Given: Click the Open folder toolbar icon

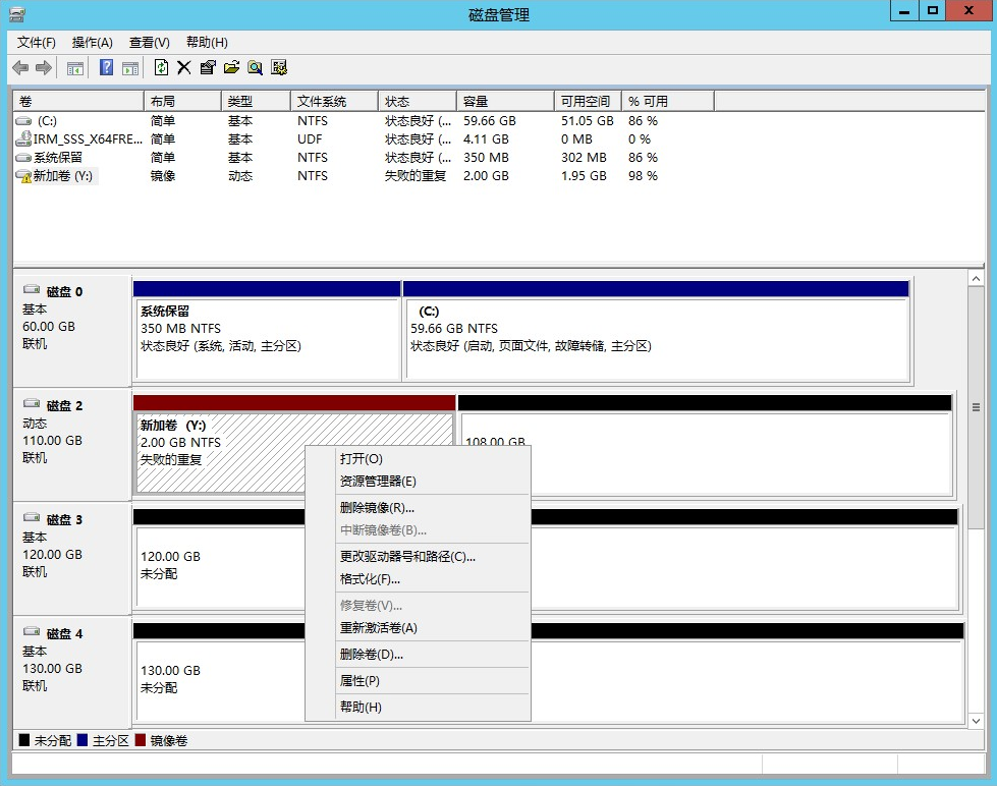Looking at the screenshot, I should (x=231, y=67).
